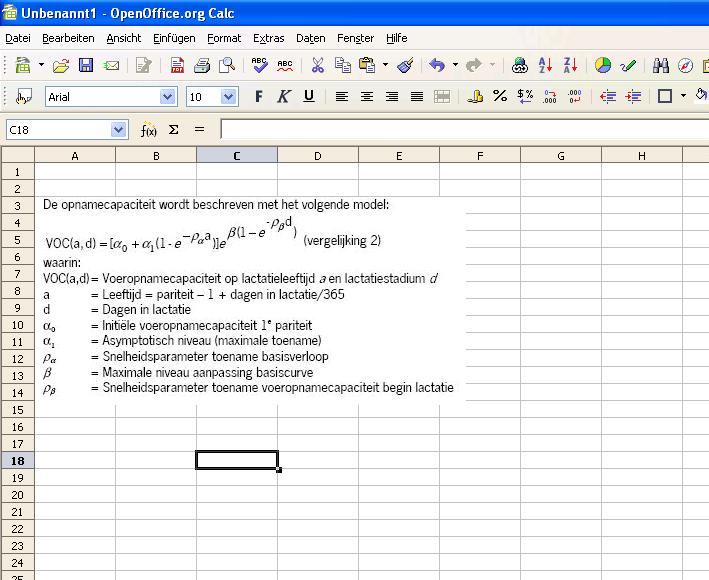Apply Percent number format icon
The width and height of the screenshot is (709, 580).
pyautogui.click(x=500, y=96)
